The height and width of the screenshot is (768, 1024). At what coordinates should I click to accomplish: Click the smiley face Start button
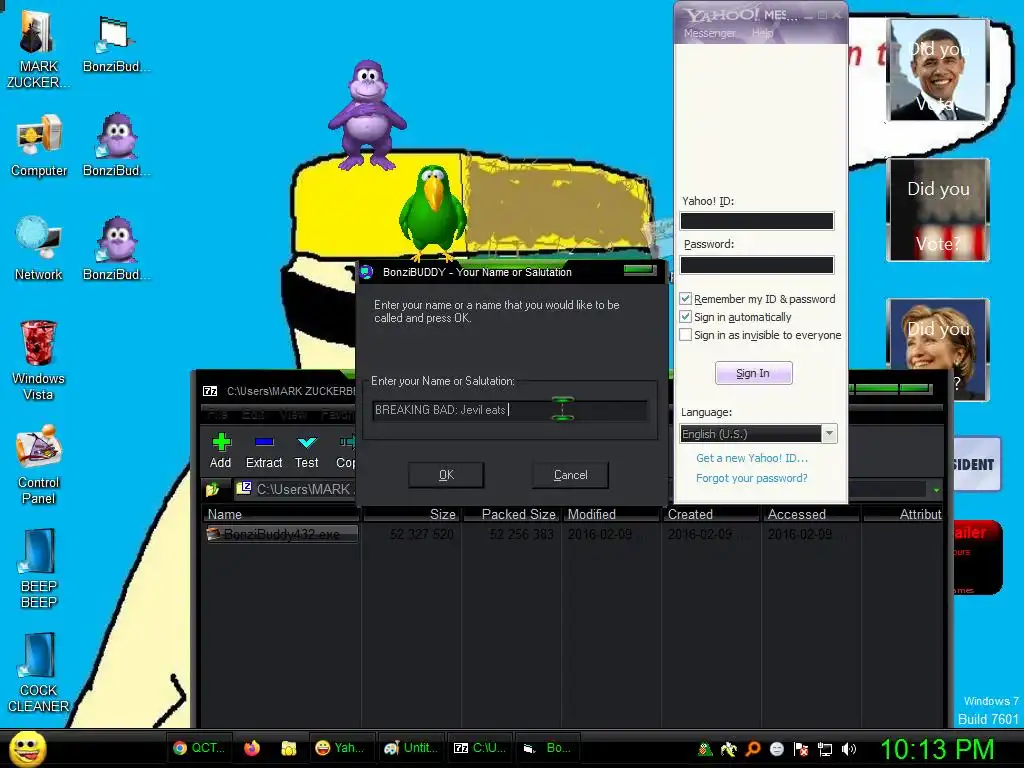point(27,748)
